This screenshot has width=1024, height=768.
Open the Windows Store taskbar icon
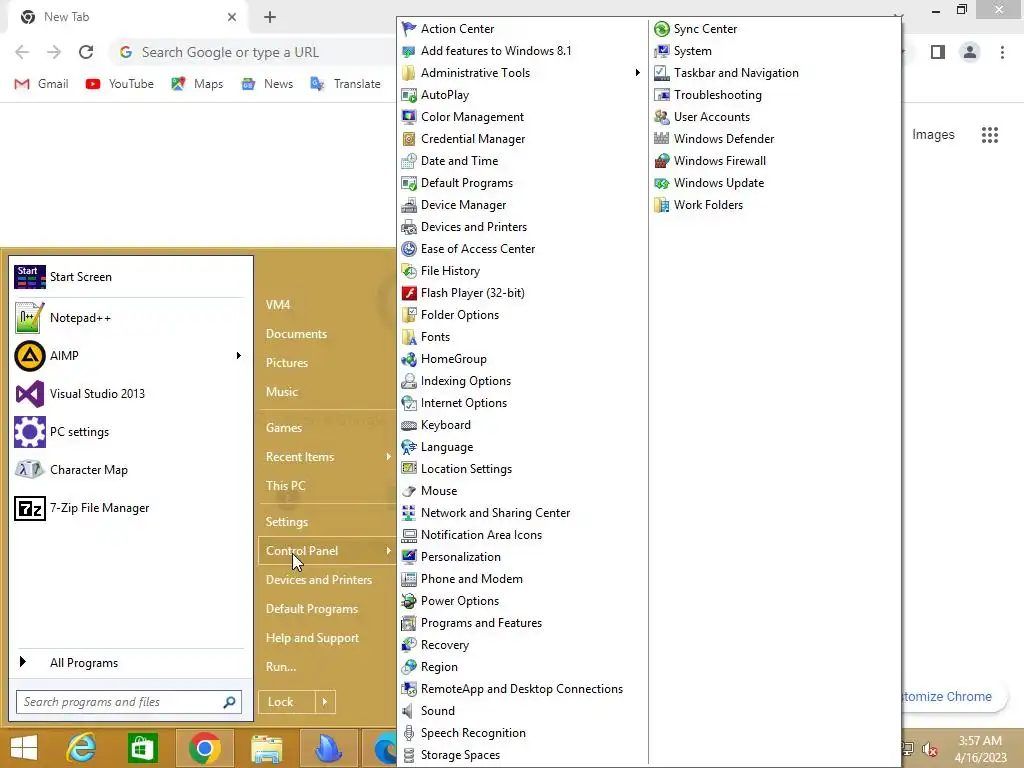click(x=142, y=748)
